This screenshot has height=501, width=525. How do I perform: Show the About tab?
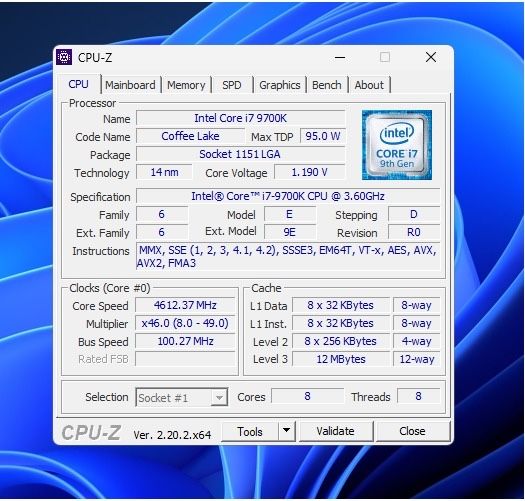tap(369, 85)
